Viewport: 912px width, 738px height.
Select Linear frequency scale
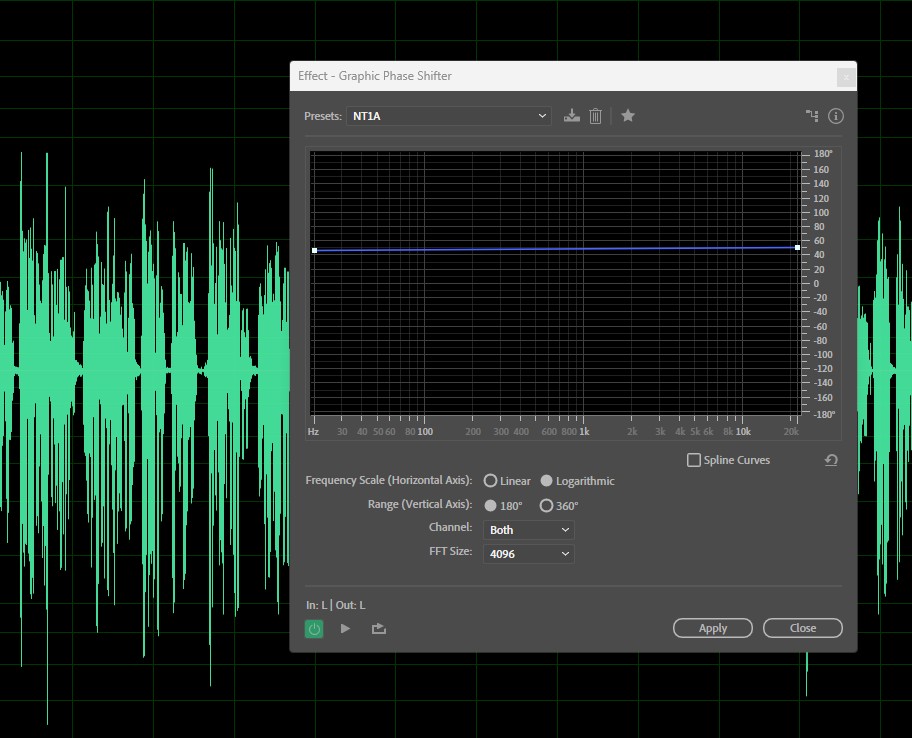click(x=490, y=481)
